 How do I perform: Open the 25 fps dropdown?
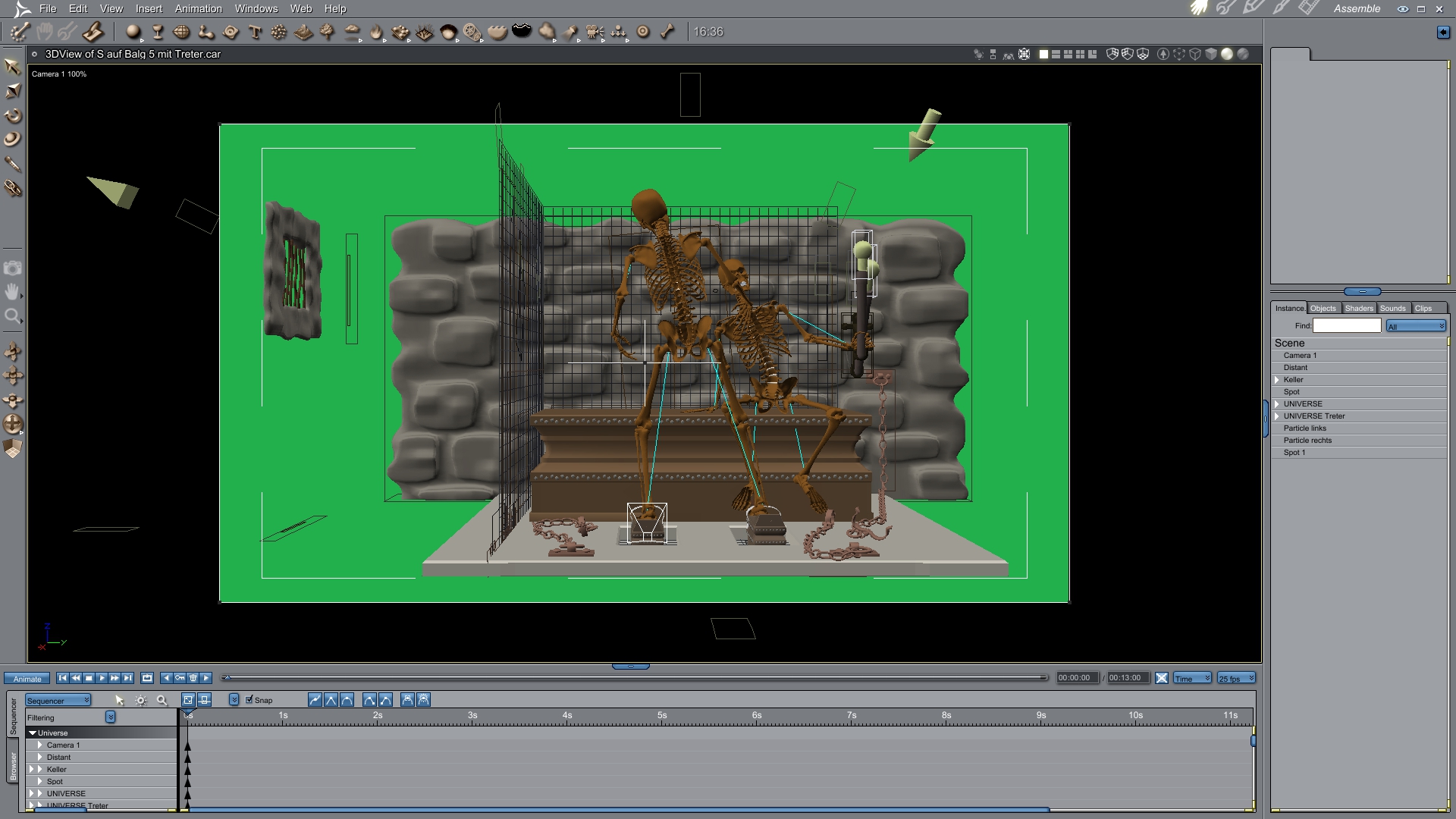pos(1236,678)
